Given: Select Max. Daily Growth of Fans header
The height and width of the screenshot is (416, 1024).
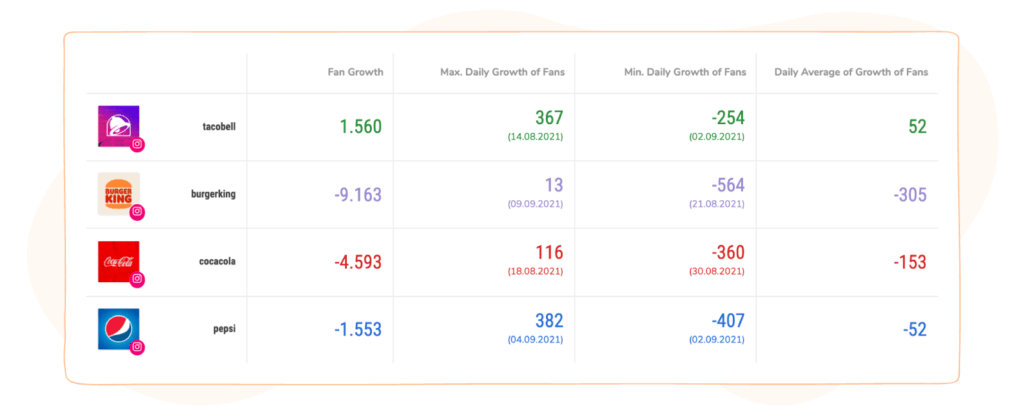Looking at the screenshot, I should coord(502,72).
